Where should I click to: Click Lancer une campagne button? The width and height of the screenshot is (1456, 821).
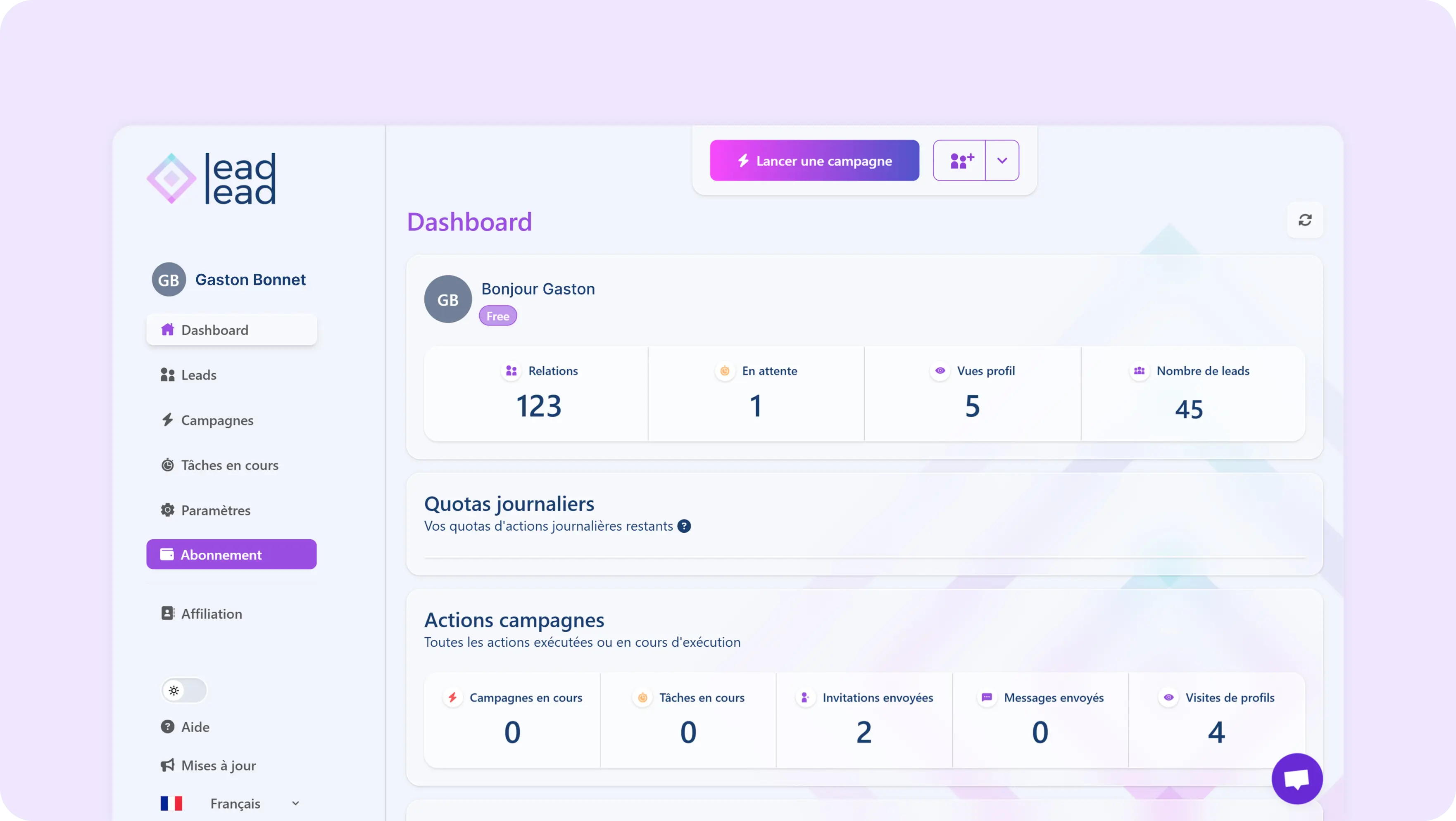pyautogui.click(x=814, y=161)
